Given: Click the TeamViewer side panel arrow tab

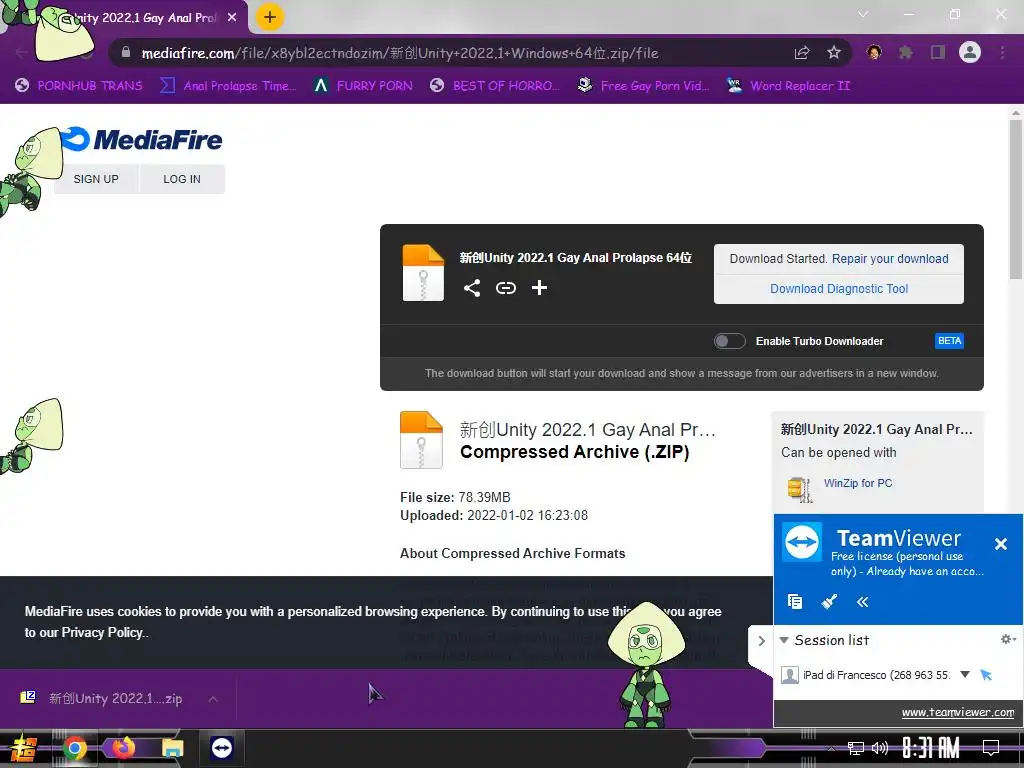Looking at the screenshot, I should point(761,641).
